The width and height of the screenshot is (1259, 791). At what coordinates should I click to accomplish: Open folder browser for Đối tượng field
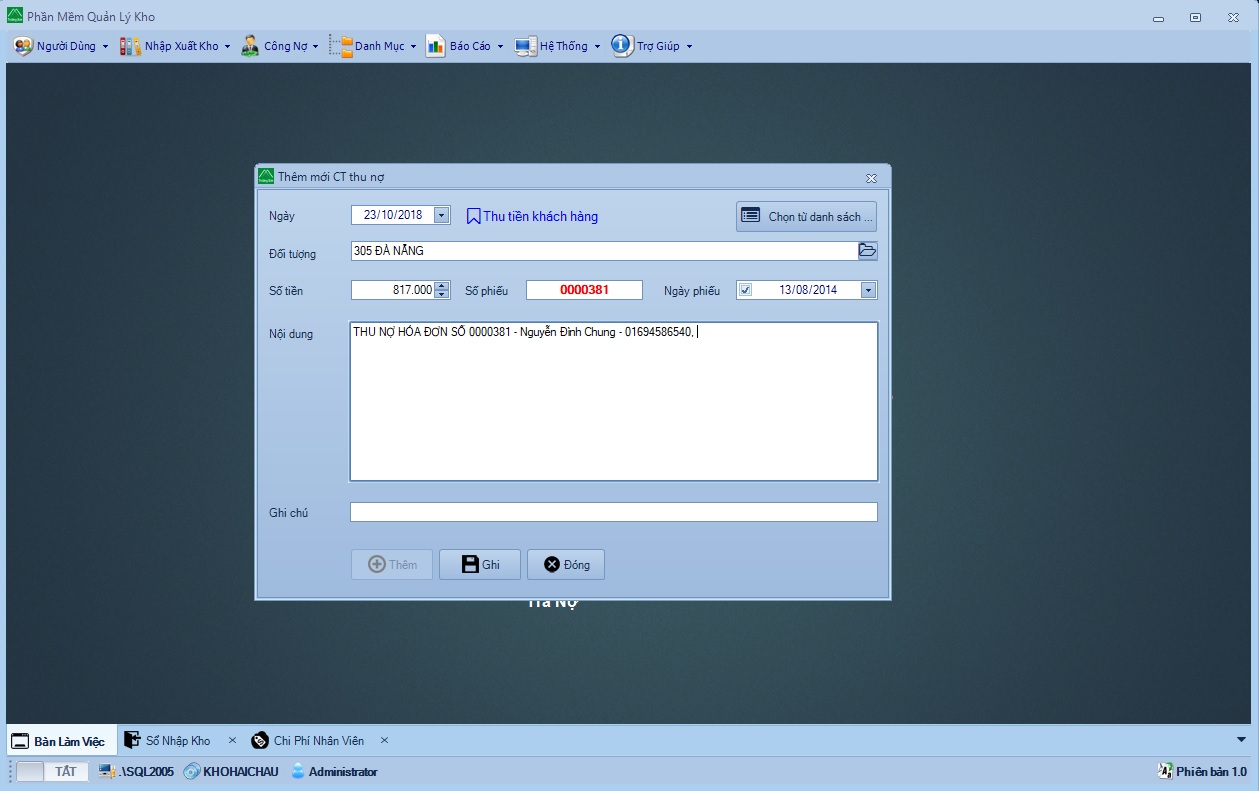click(868, 251)
